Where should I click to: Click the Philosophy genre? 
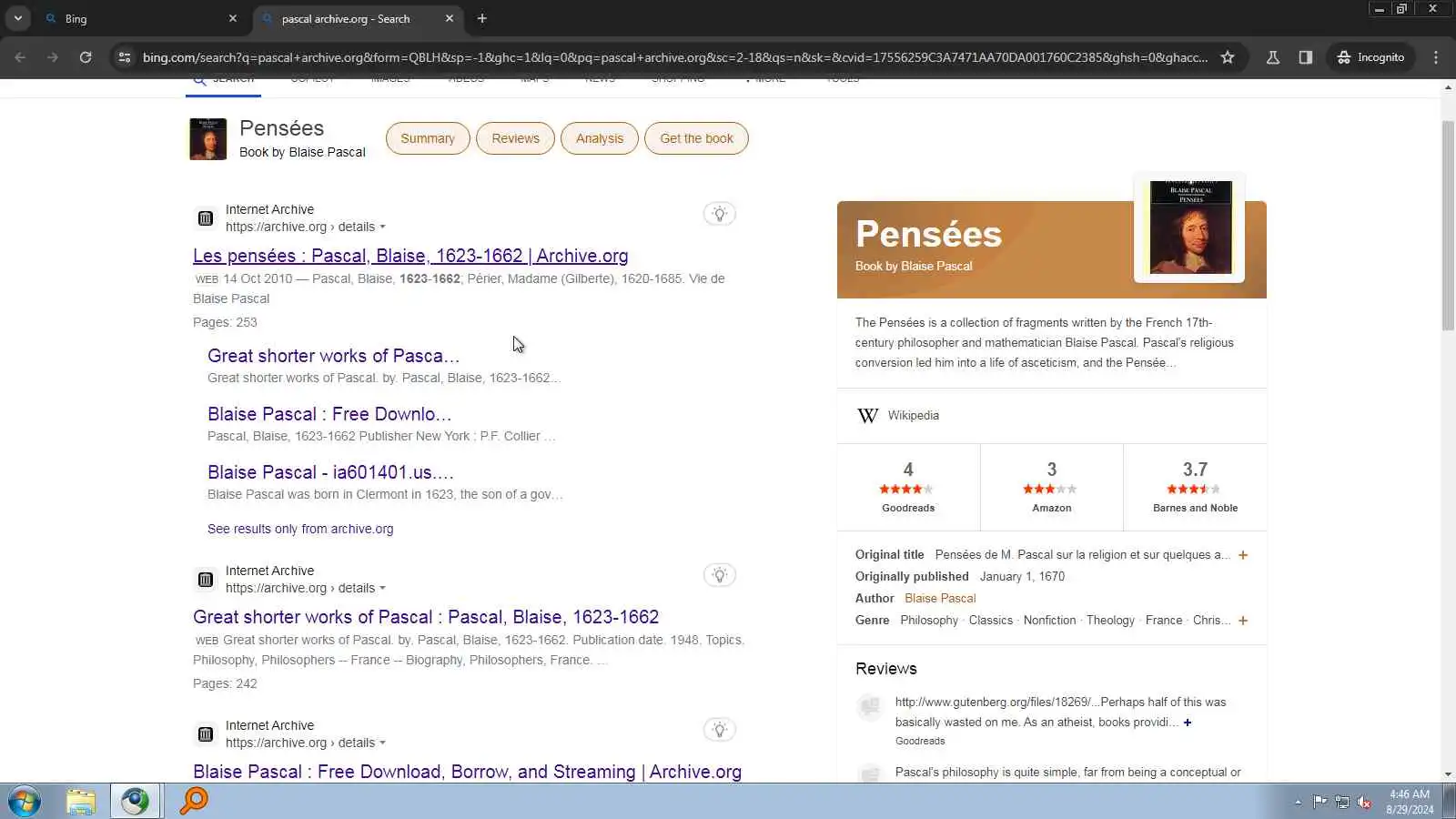929,621
